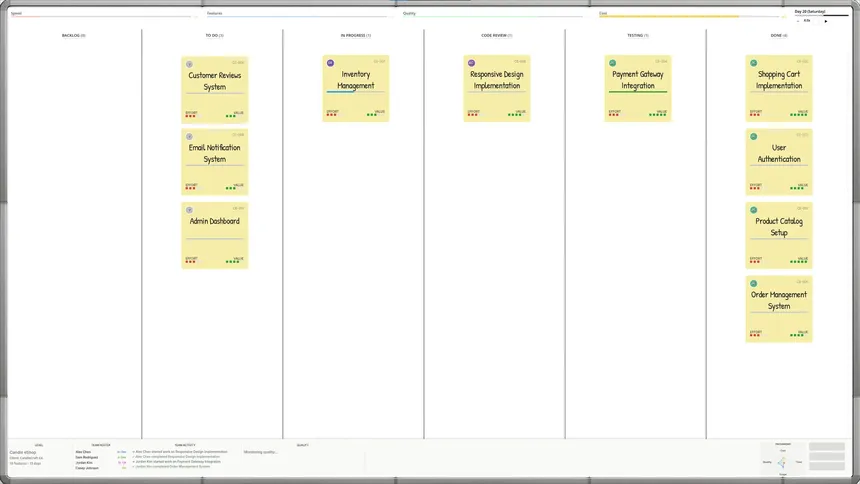Click the Quality progress bar

493,16
